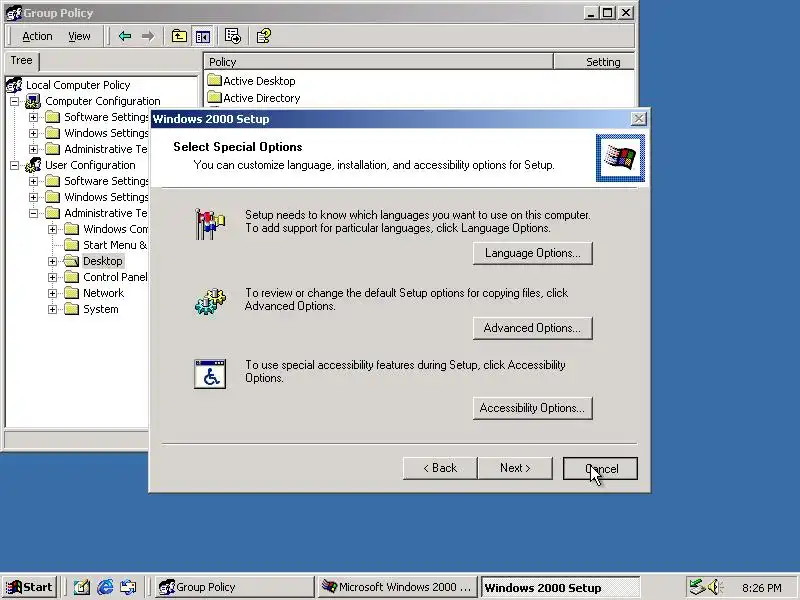This screenshot has width=800, height=600.
Task: Click the 8:26 PM system clock
Action: [x=761, y=588]
